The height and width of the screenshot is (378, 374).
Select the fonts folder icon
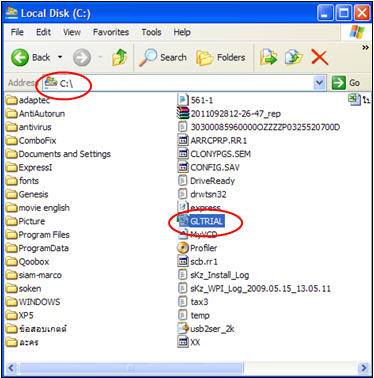pyautogui.click(x=12, y=181)
